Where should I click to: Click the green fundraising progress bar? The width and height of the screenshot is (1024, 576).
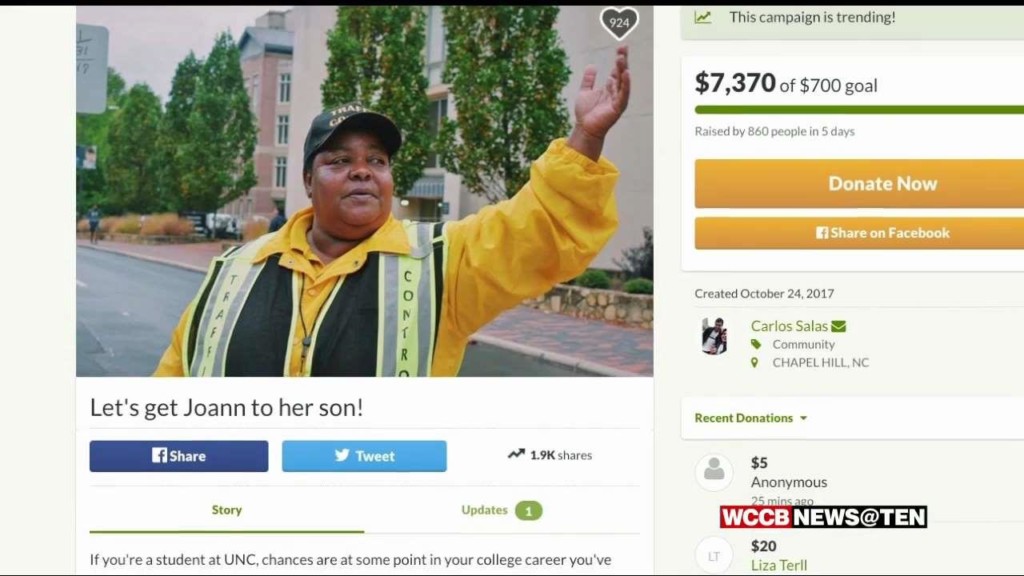tap(859, 110)
